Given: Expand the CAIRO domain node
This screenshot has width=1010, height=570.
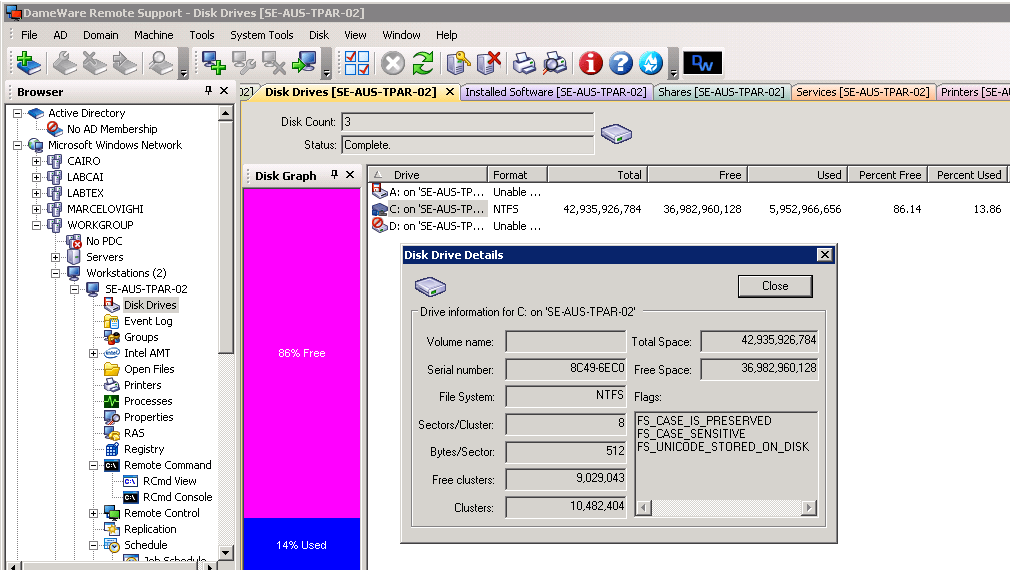Looking at the screenshot, I should [x=37, y=161].
